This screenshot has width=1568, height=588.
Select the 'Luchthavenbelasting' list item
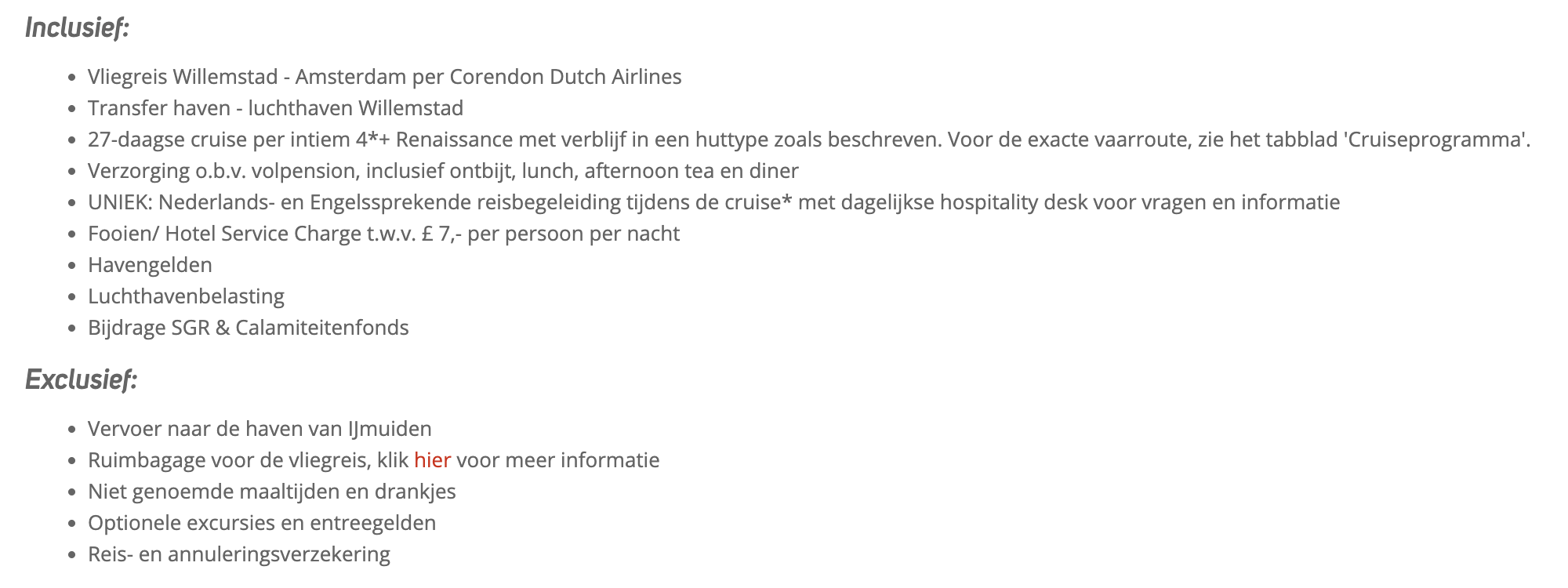click(186, 296)
